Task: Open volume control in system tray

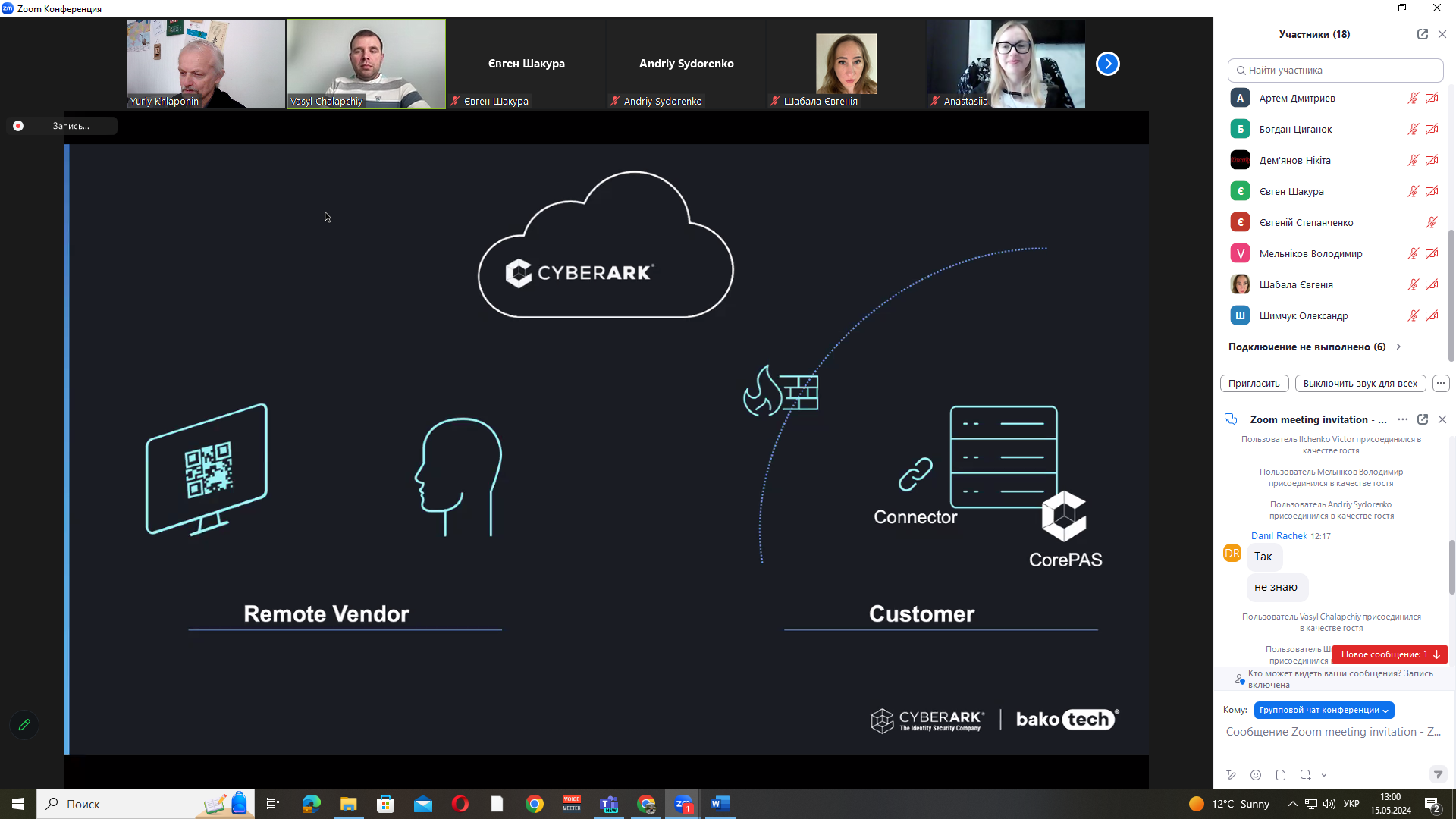Action: 1329,804
